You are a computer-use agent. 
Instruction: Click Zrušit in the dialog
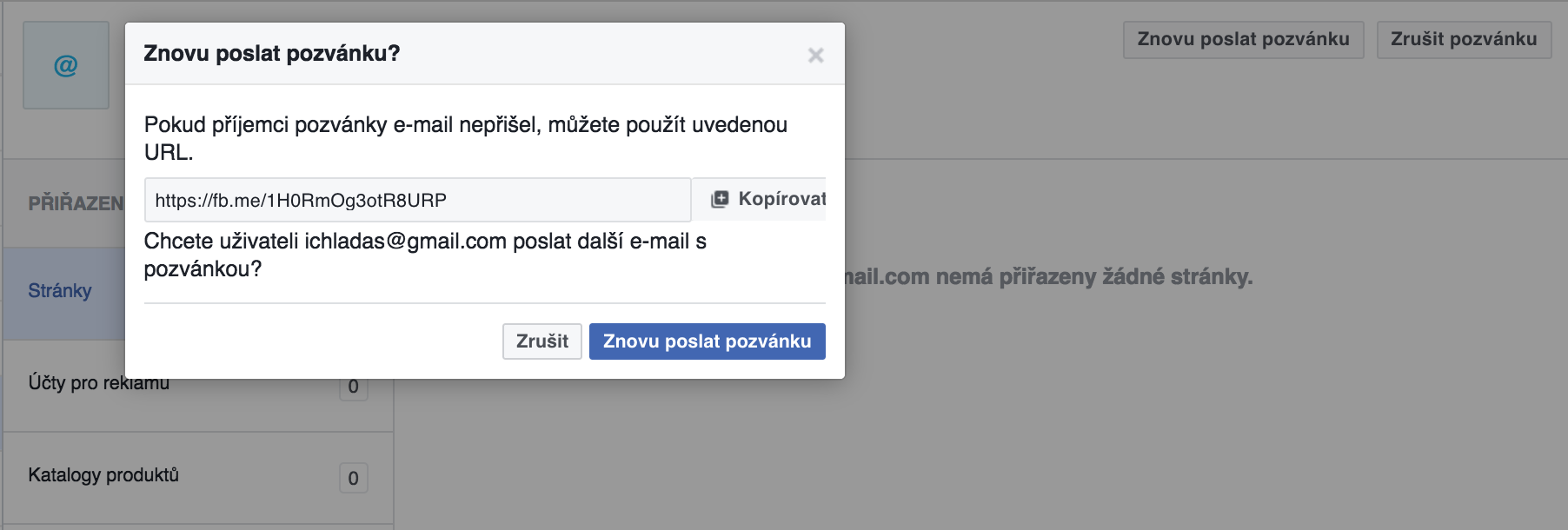pos(541,341)
